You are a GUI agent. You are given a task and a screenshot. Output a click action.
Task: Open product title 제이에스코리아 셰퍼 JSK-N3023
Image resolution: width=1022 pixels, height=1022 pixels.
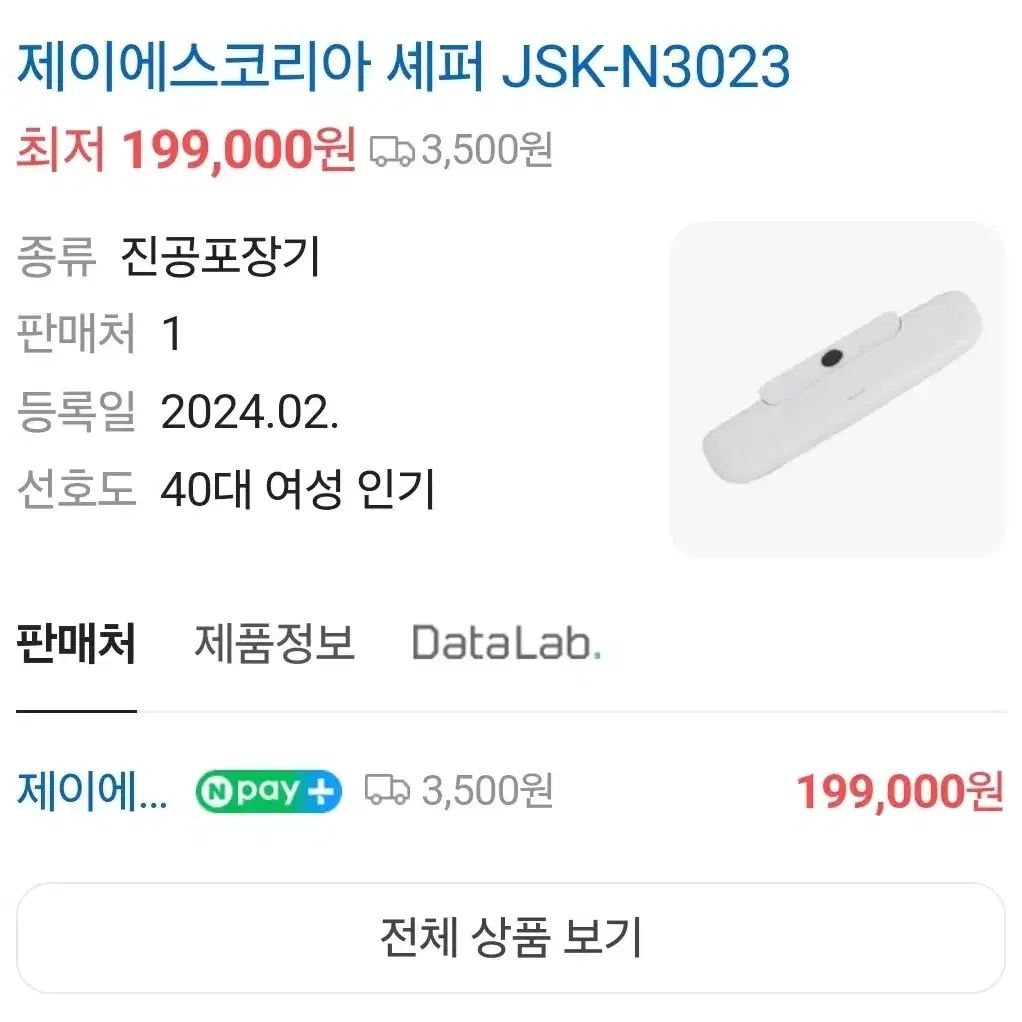[x=403, y=66]
